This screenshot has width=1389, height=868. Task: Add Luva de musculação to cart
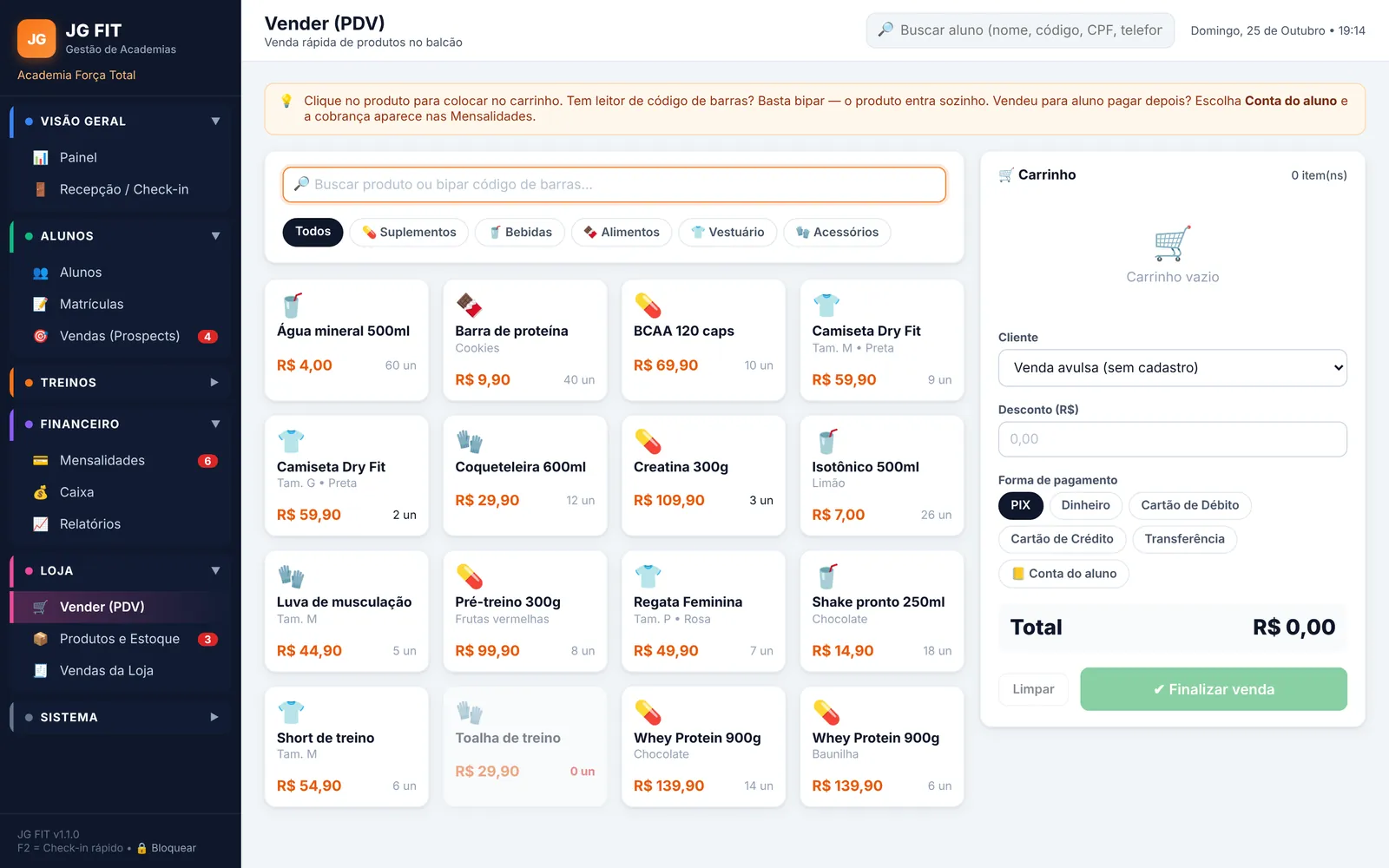346,611
